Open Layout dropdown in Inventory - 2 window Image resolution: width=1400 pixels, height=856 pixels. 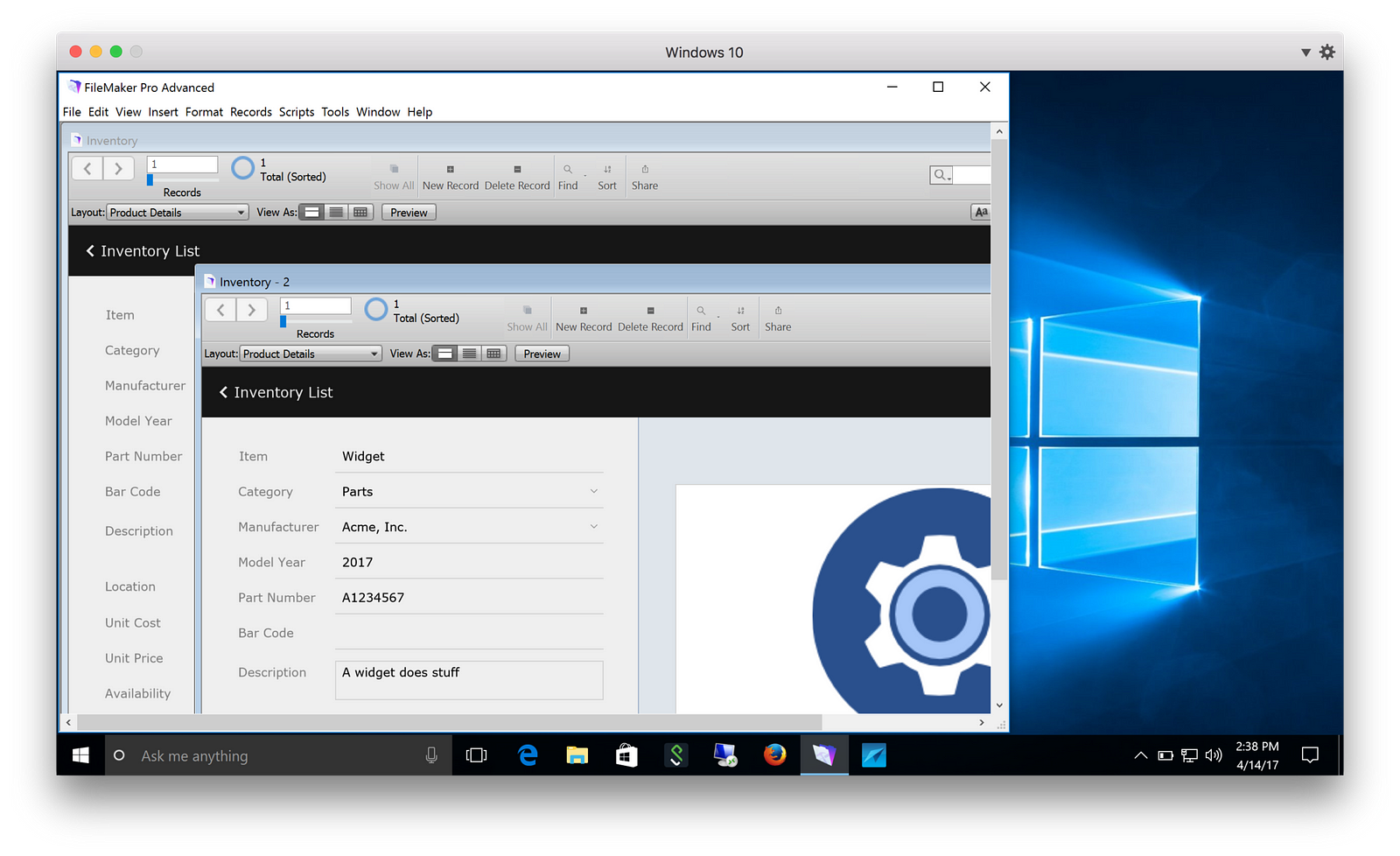click(x=311, y=354)
